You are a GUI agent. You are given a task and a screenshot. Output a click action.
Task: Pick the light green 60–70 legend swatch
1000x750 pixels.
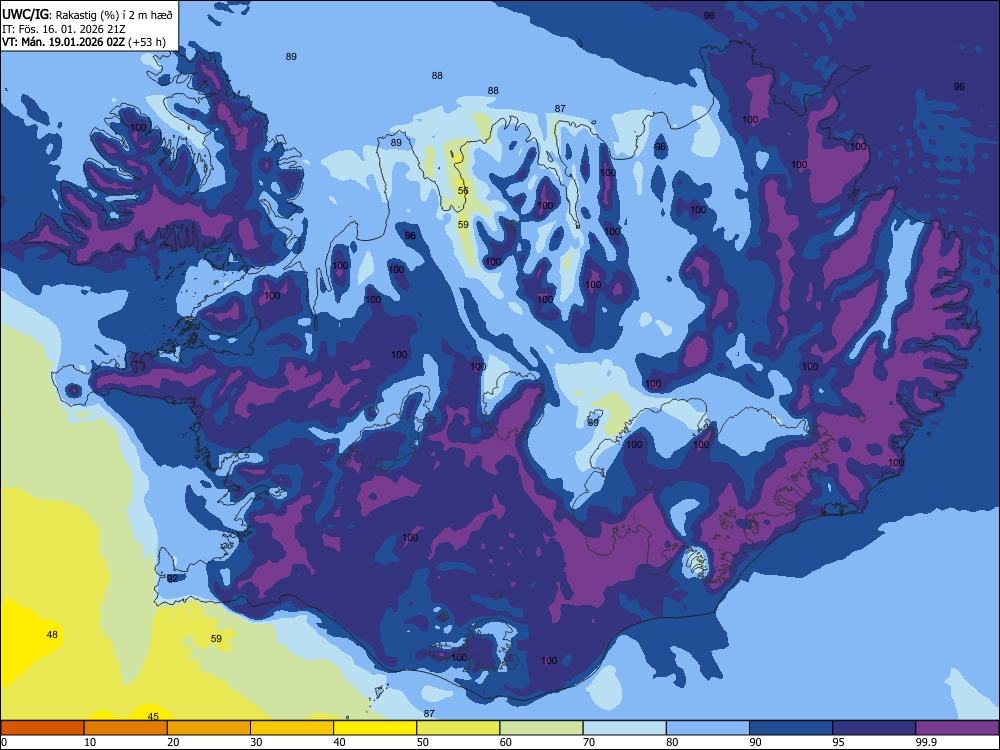coord(541,728)
